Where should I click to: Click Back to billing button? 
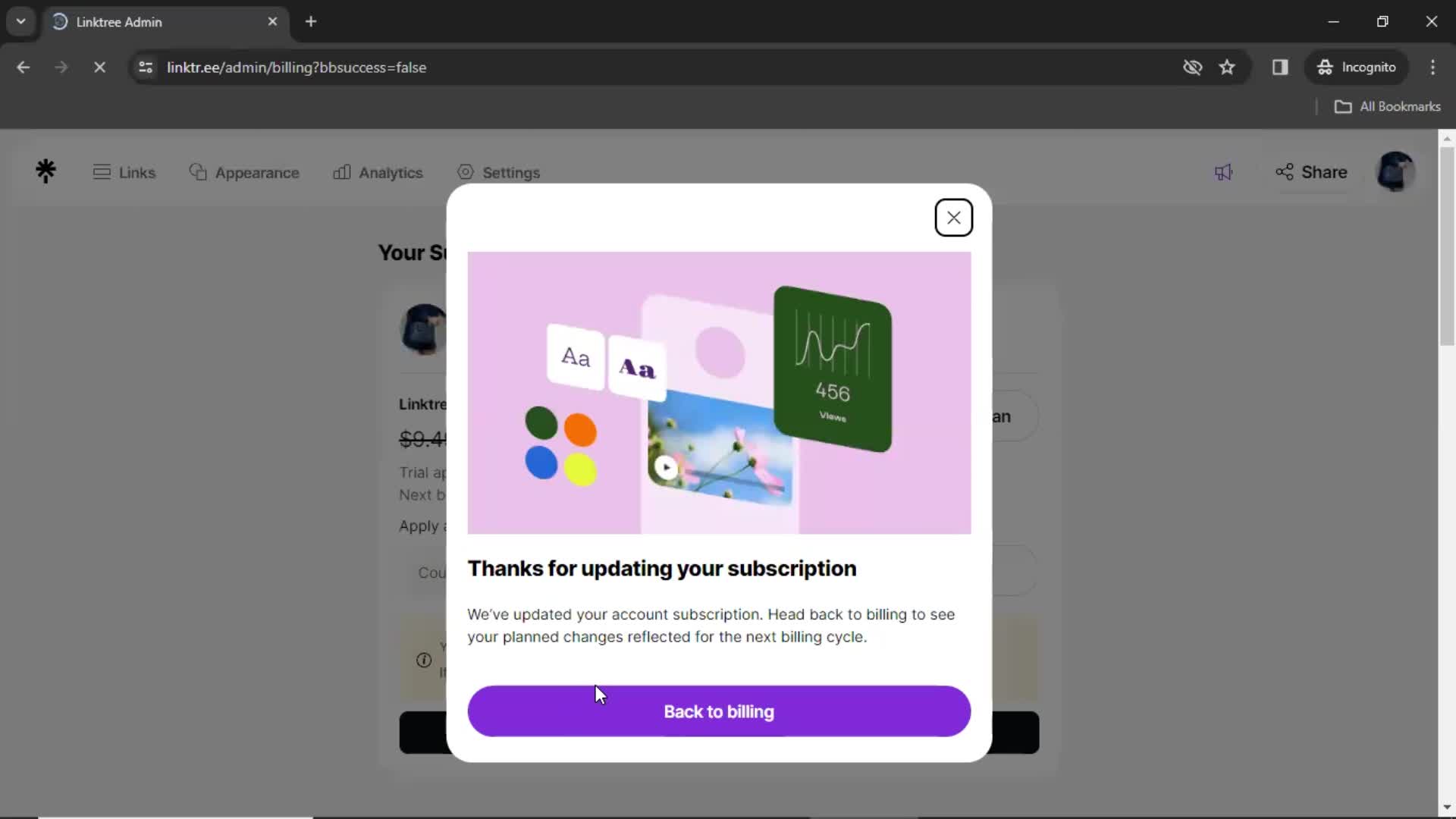coord(719,711)
